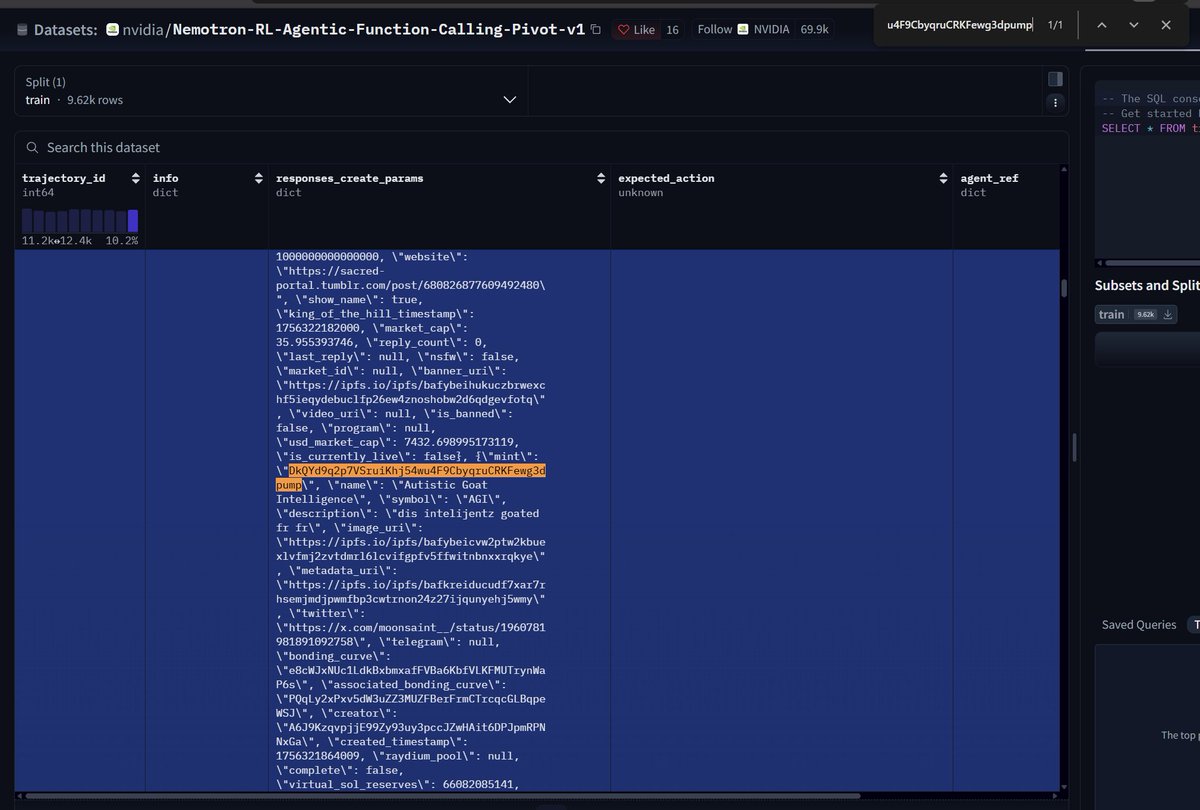Image resolution: width=1200 pixels, height=810 pixels.
Task: Toggle the side panel layout icon
Action: 1054,79
